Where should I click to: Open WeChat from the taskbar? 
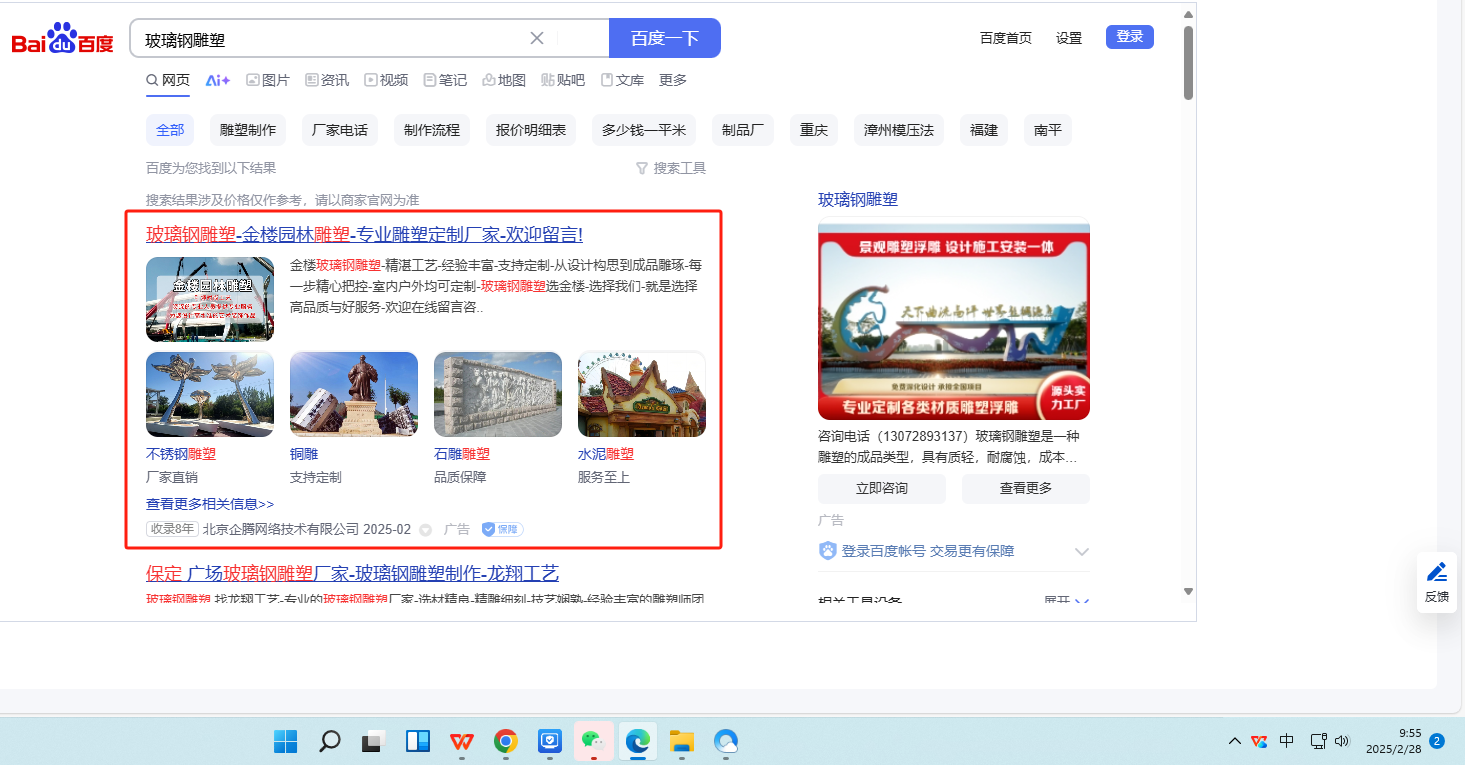(x=594, y=741)
